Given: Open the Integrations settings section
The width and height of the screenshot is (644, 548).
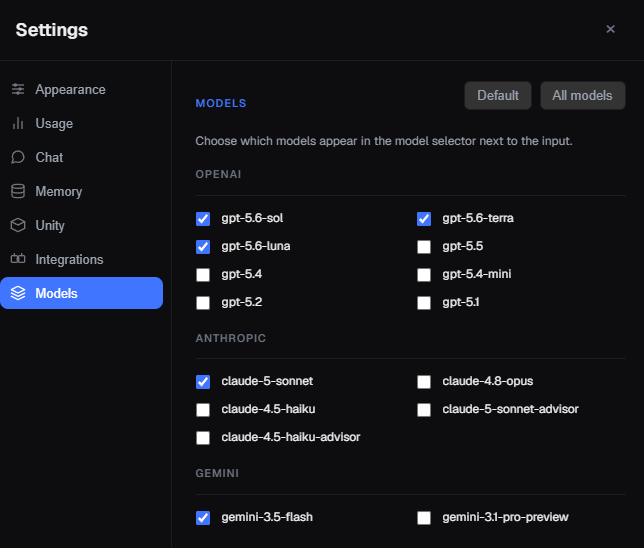Looking at the screenshot, I should (x=81, y=259).
